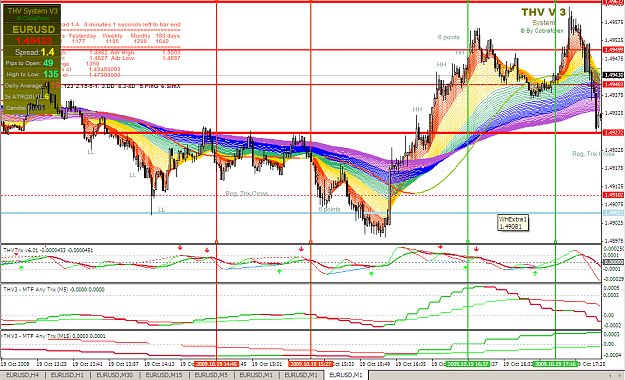Click the 19 Oct 13:25 time axis label
625x380 pixels.
[x=51, y=364]
